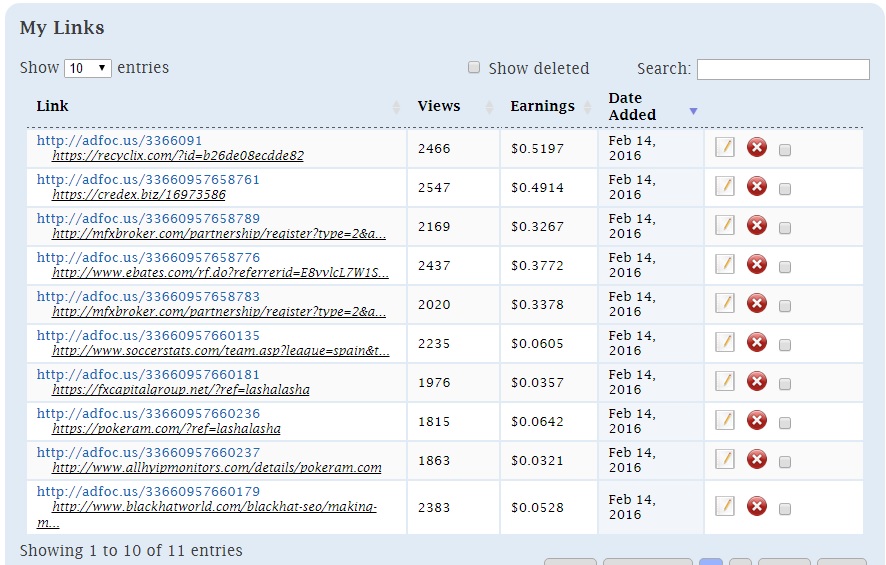The width and height of the screenshot is (886, 565).
Task: Tick the checkbox for adfoc.us/3366091 row
Action: click(x=785, y=149)
